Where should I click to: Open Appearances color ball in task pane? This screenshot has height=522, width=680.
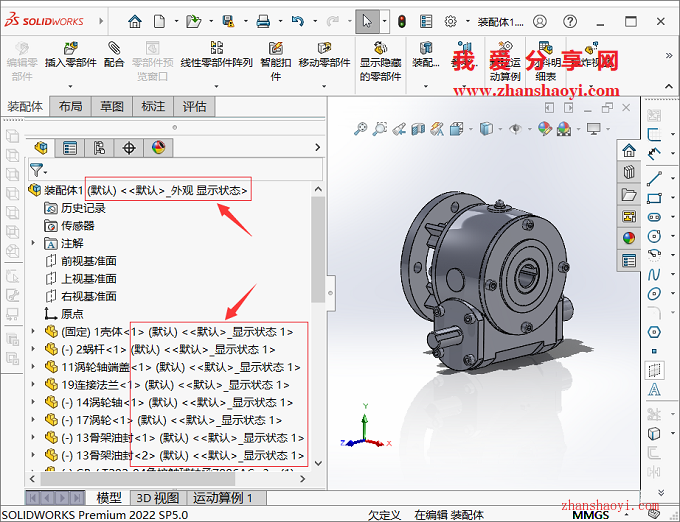[629, 238]
